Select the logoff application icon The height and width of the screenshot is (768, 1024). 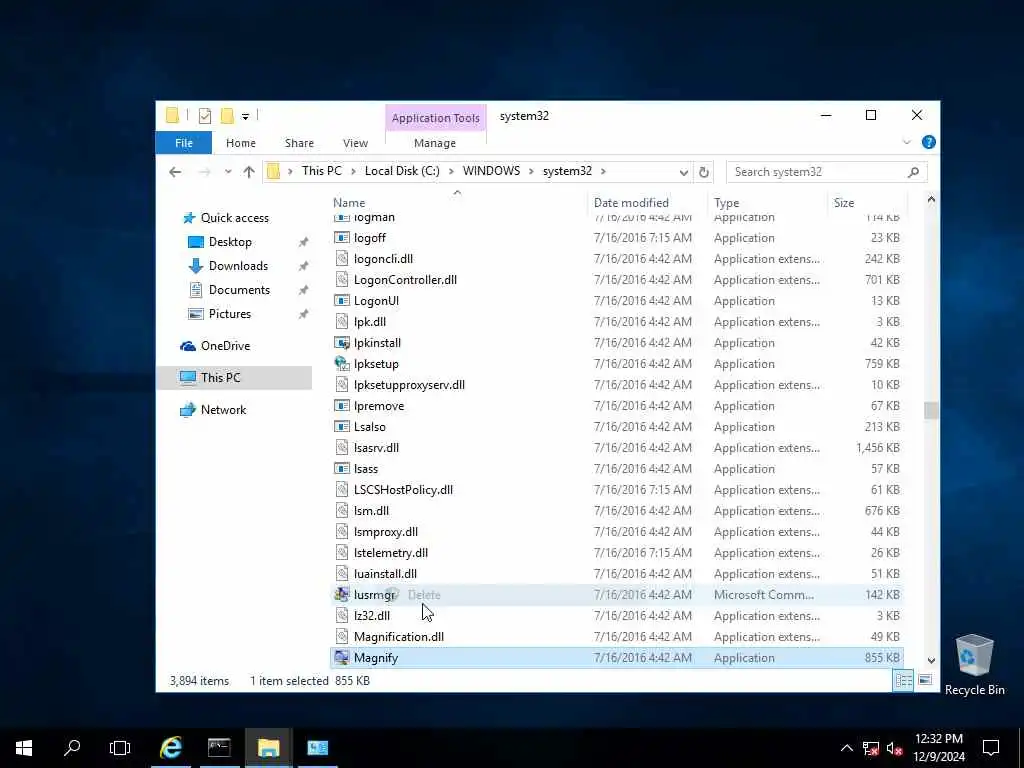342,238
